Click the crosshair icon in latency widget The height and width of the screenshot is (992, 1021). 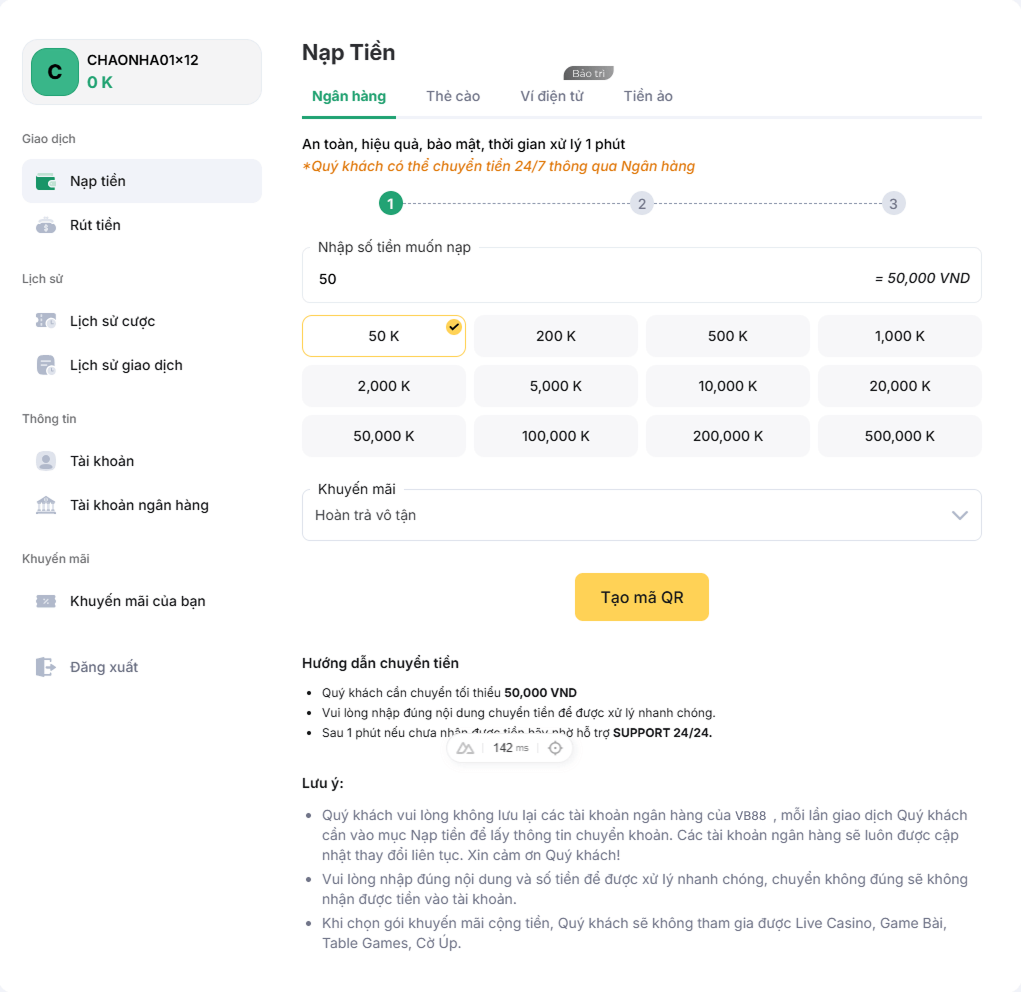click(555, 748)
